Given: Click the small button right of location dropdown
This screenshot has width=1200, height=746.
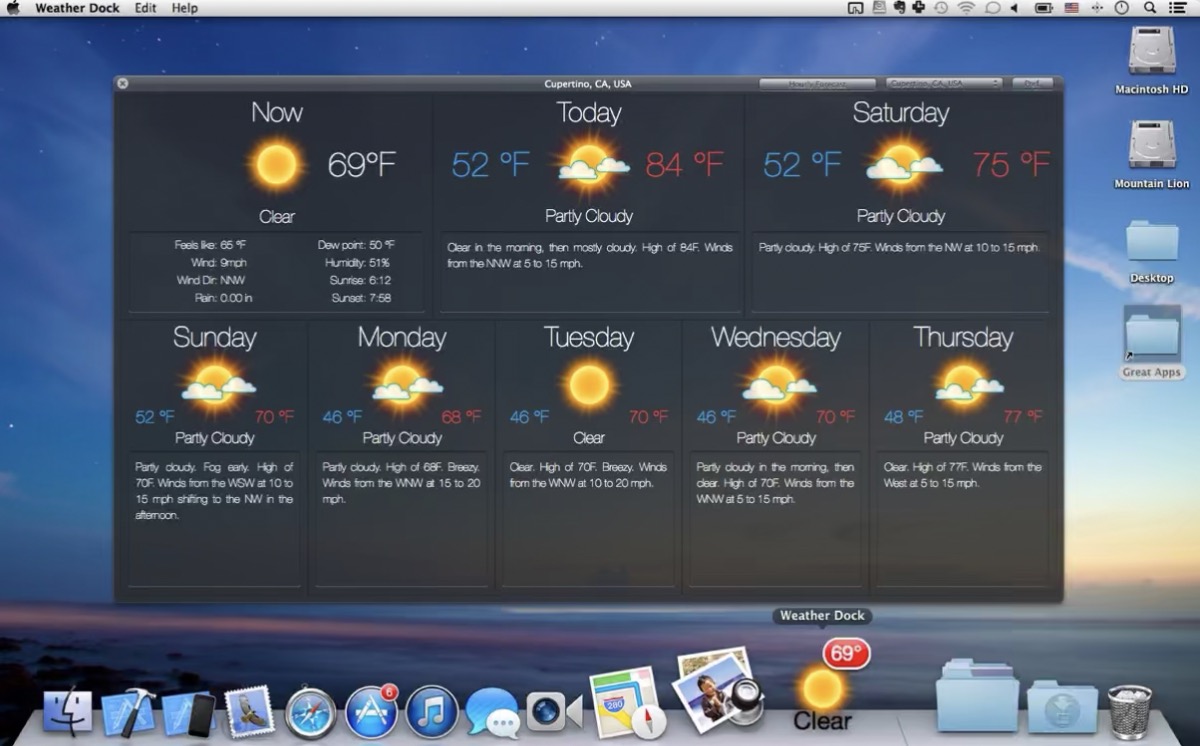Looking at the screenshot, I should point(1033,84).
